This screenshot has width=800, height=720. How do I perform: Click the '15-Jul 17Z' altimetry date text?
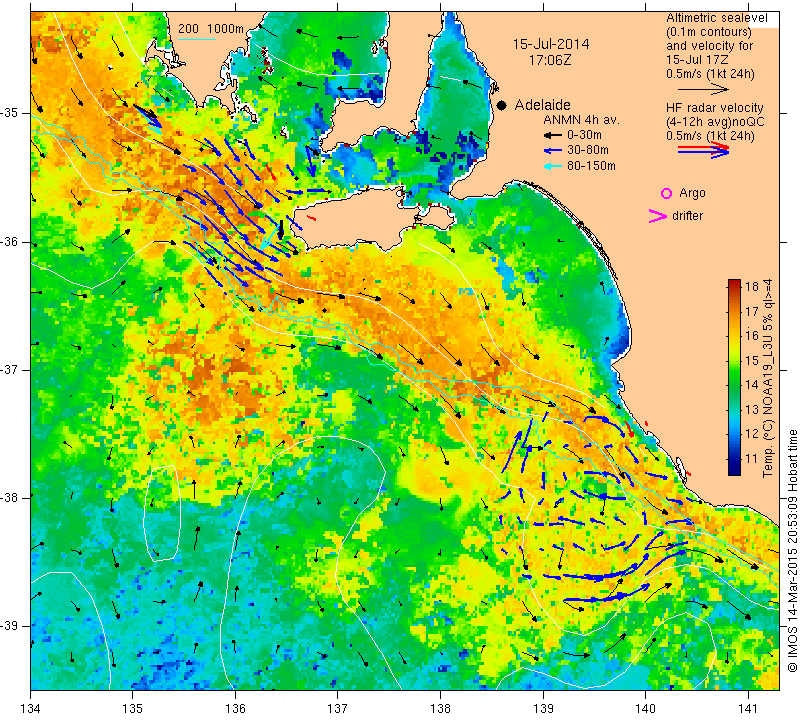[x=695, y=60]
